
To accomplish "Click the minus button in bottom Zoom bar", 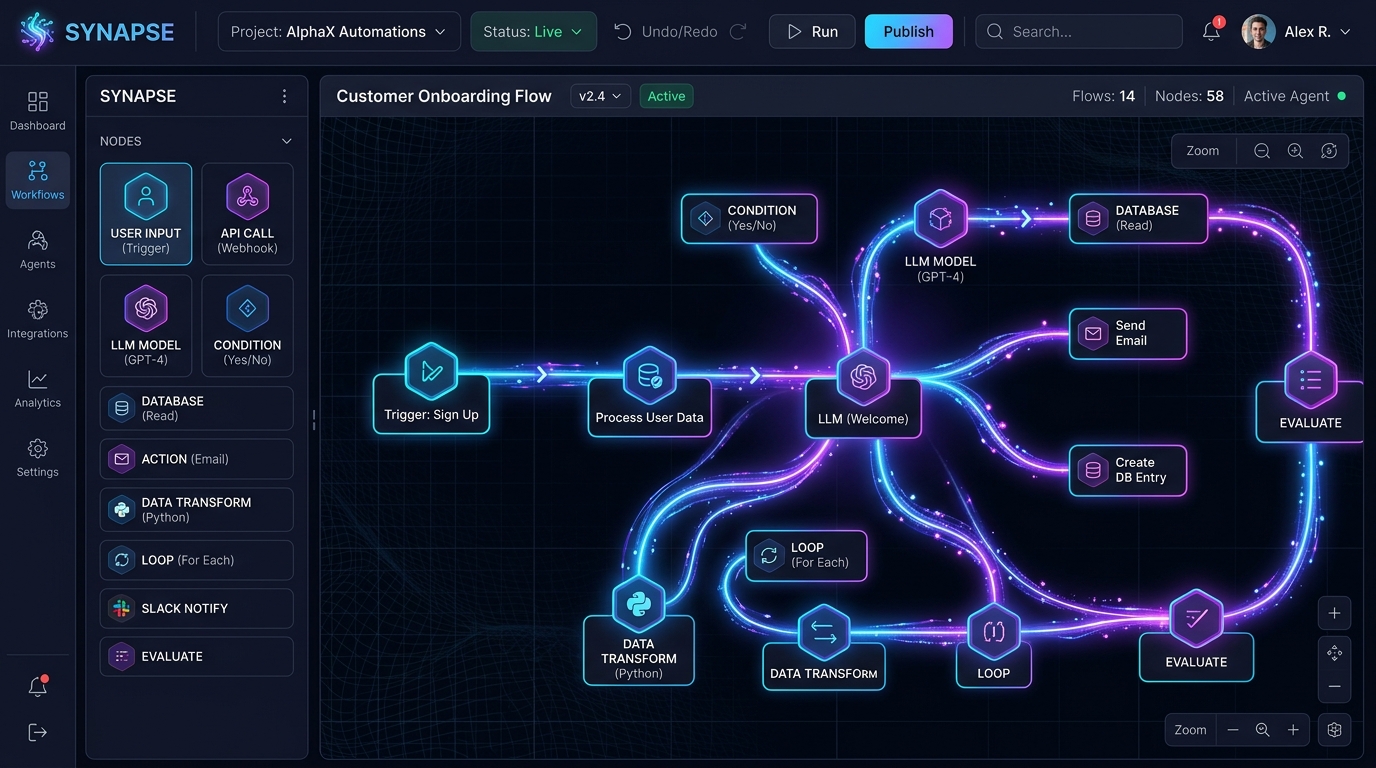I will pos(1233,730).
